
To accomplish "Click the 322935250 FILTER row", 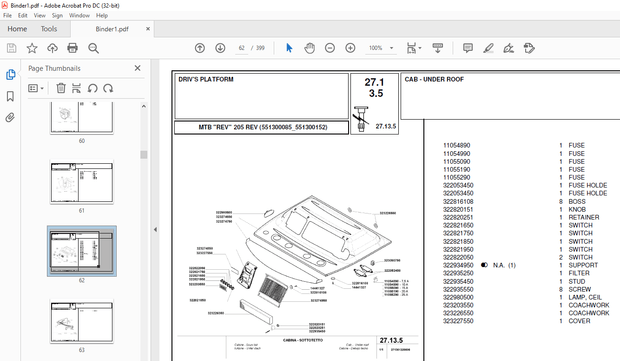I will [x=516, y=273].
